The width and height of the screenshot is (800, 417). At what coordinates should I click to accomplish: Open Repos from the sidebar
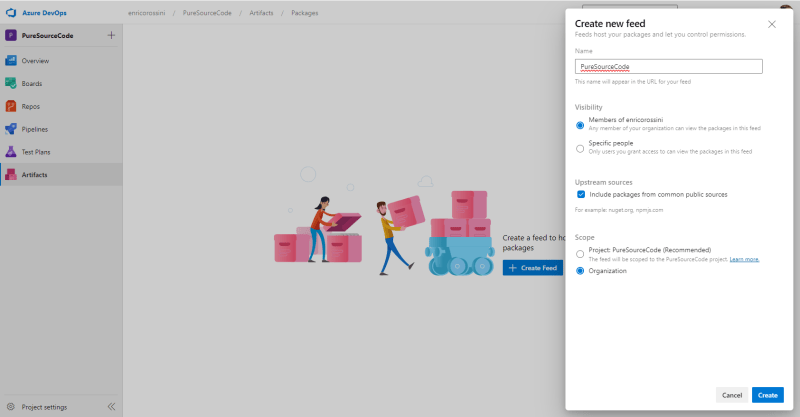point(61,106)
